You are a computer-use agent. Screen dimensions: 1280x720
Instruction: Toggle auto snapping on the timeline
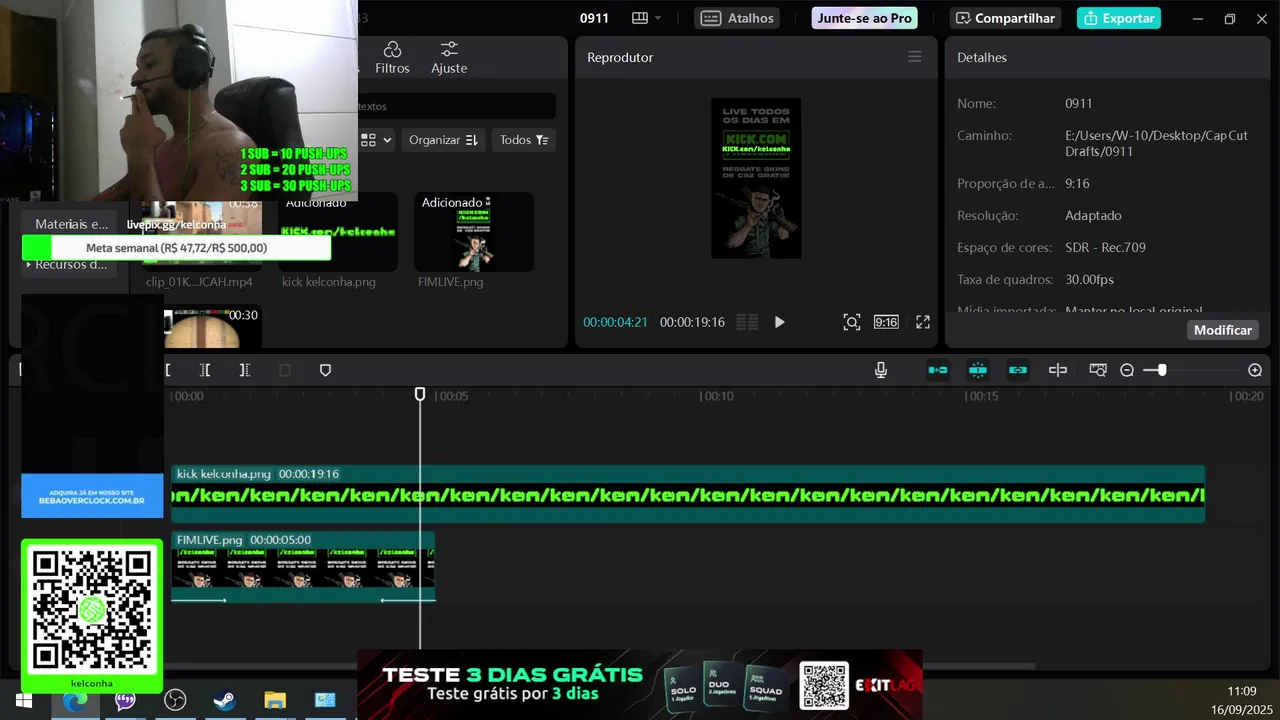pyautogui.click(x=978, y=370)
